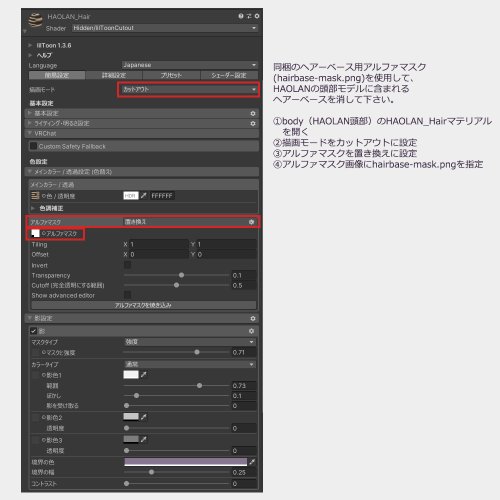500x500 pixels.
Task: Open material help icon in header
Action: (x=241, y=16)
